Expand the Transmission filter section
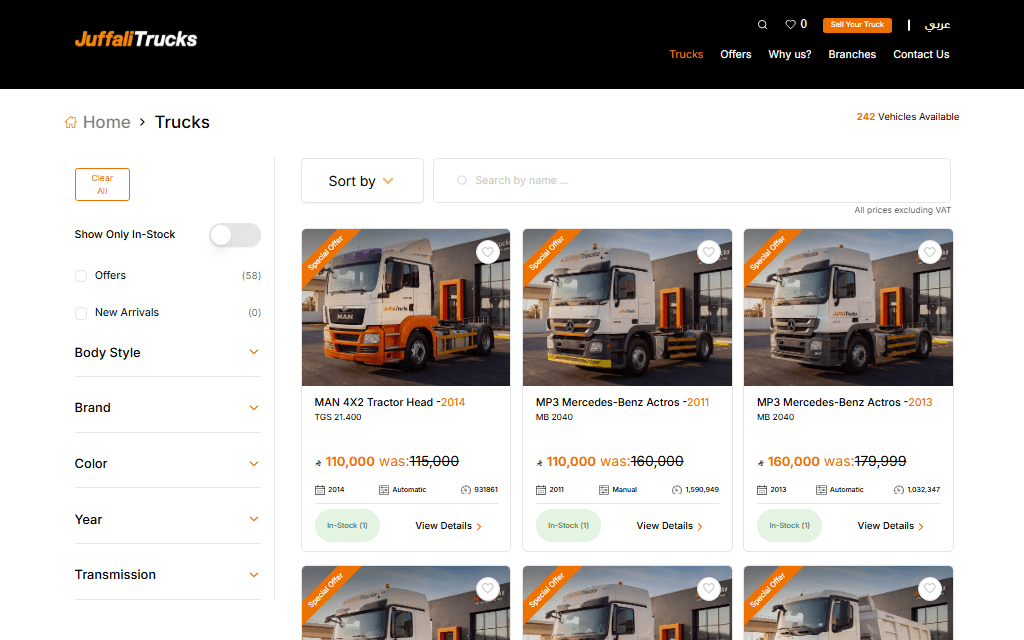Screen dimensions: 1024x640 click(168, 575)
